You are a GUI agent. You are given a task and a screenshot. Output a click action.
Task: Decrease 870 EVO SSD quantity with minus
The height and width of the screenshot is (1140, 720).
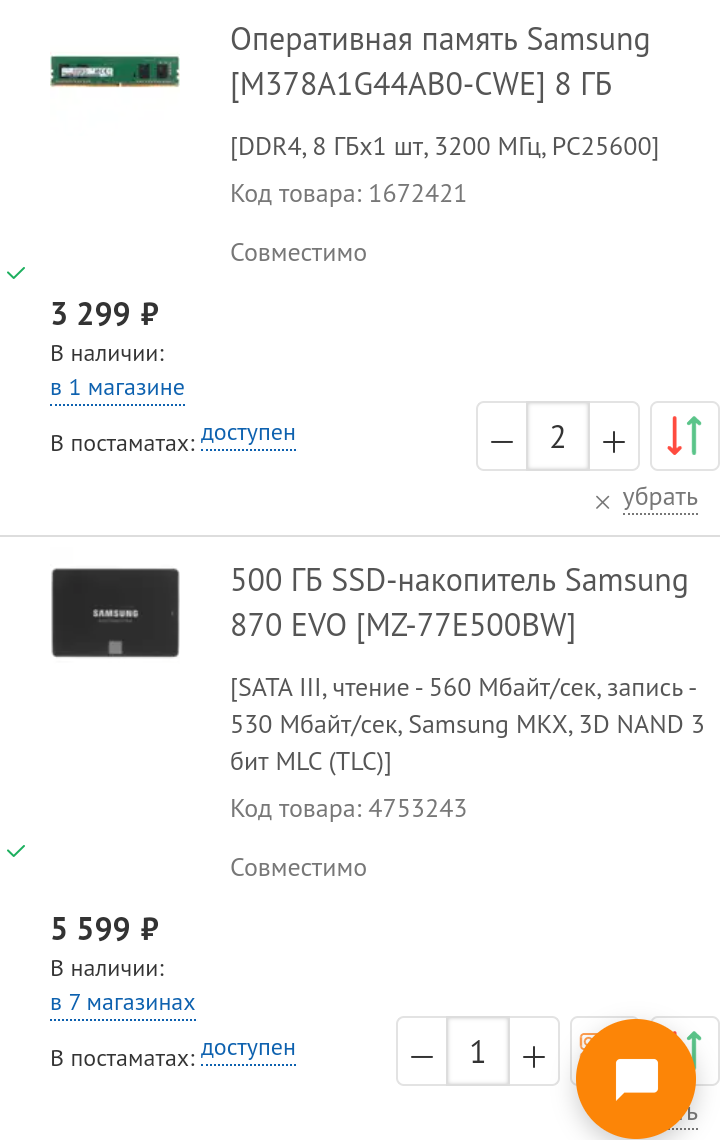pos(422,1052)
